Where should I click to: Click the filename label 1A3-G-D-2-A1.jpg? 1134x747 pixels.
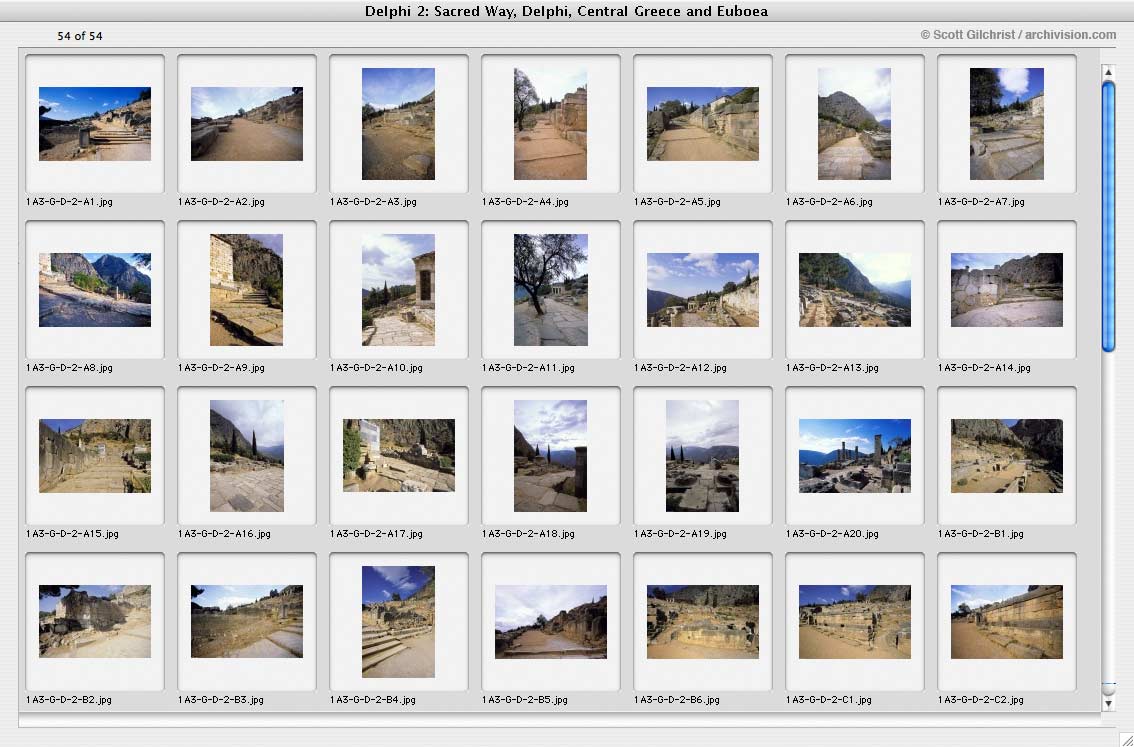[x=69, y=202]
